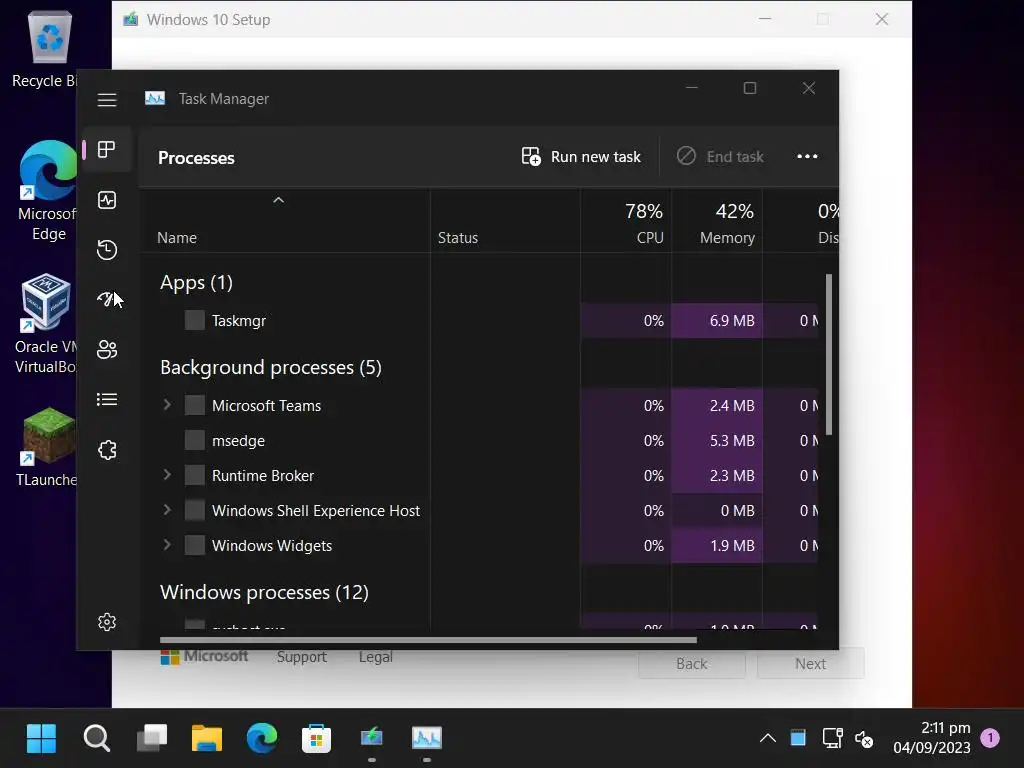Image resolution: width=1024 pixels, height=768 pixels.
Task: Open Task View from taskbar
Action: pos(152,739)
